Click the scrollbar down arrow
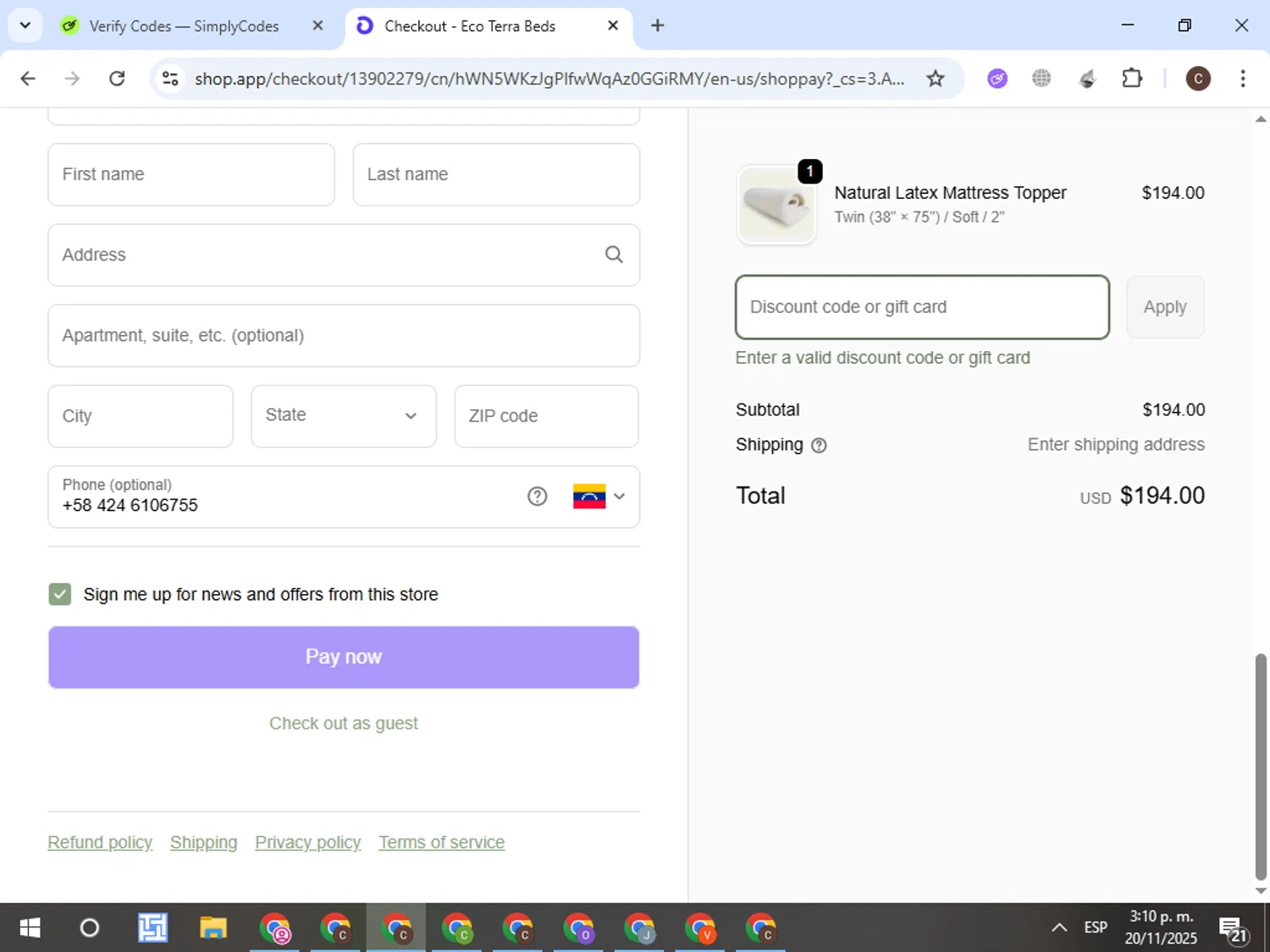 1261,890
